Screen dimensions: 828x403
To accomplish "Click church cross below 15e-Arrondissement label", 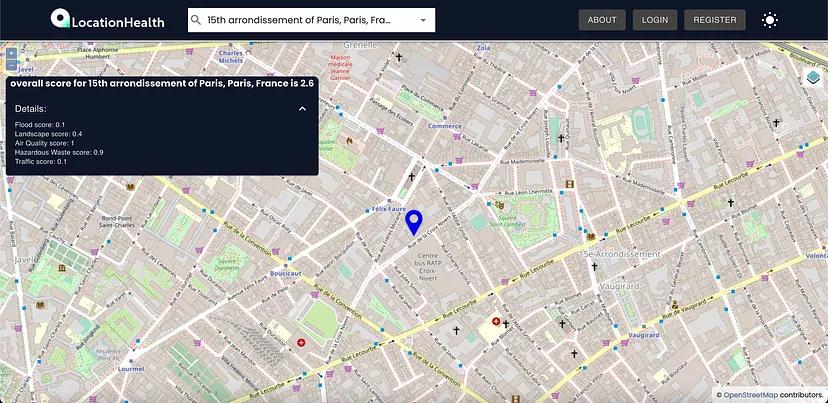I will click(x=594, y=267).
